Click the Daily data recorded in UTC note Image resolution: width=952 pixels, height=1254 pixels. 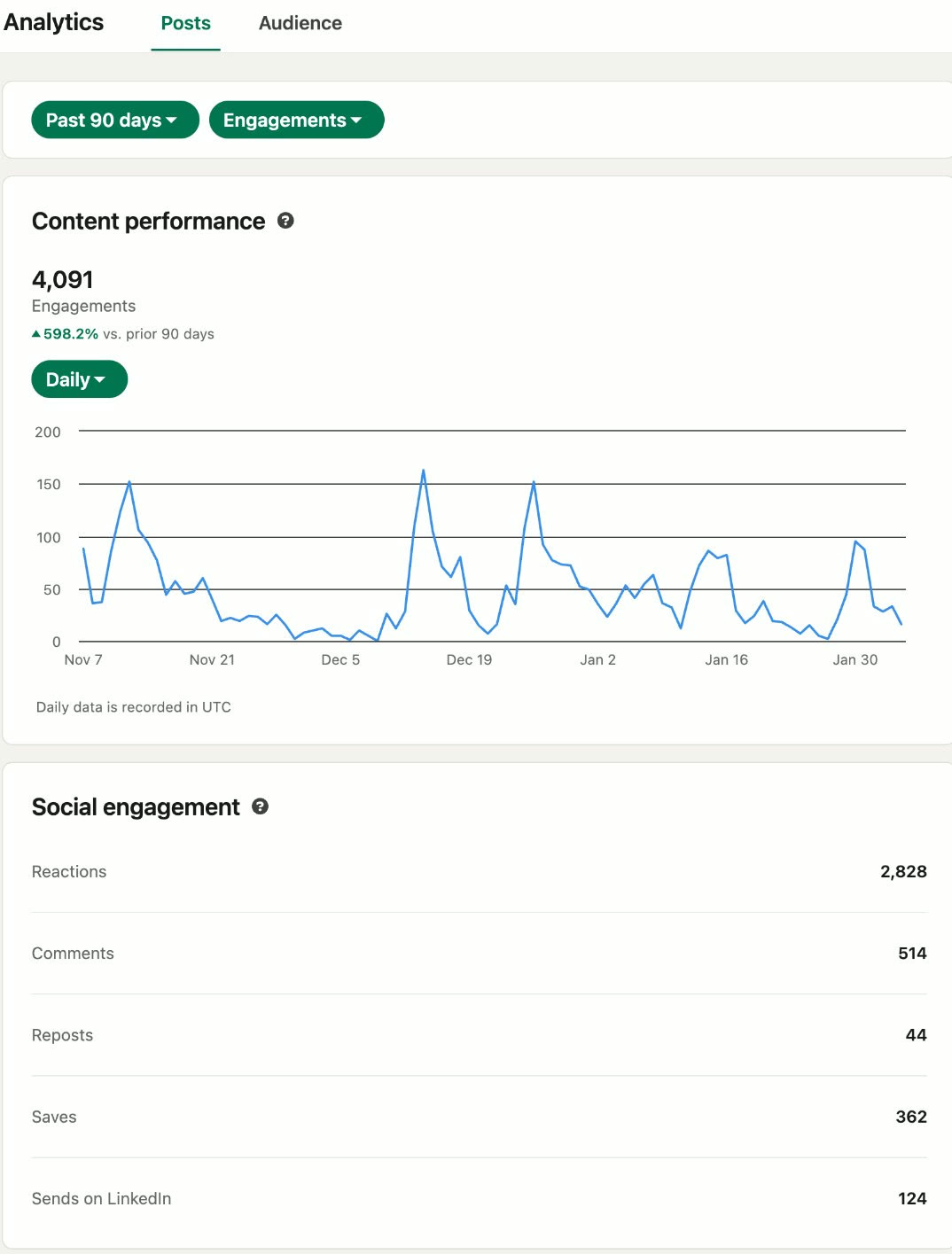point(134,707)
